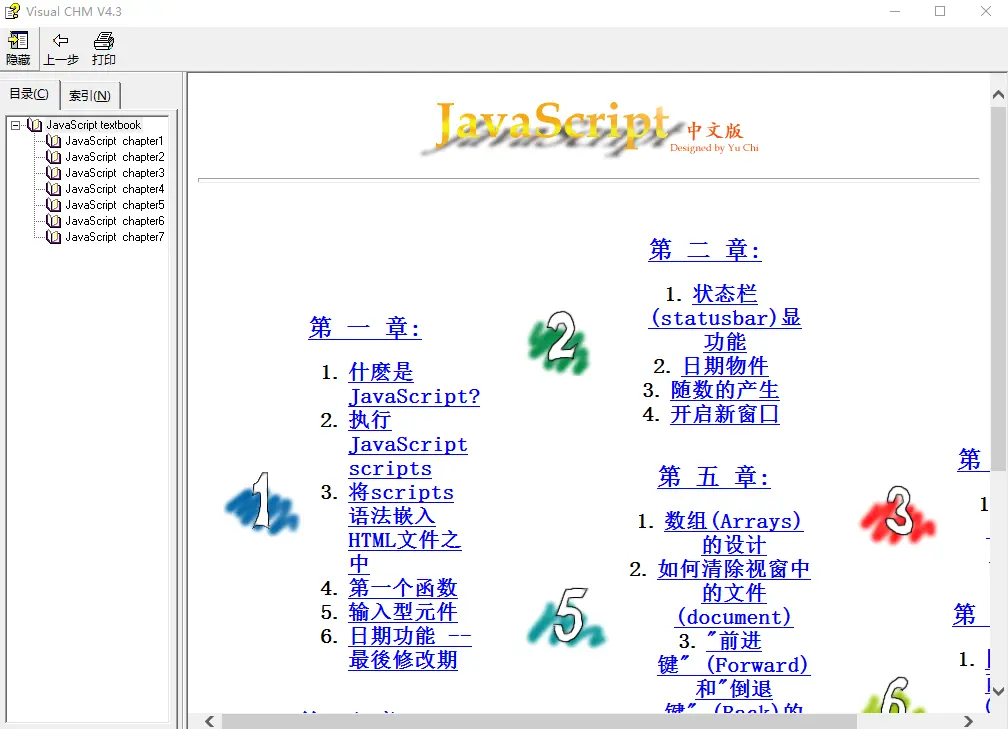1008x729 pixels.
Task: Open JavaScript chapter1 in the tree
Action: point(114,141)
